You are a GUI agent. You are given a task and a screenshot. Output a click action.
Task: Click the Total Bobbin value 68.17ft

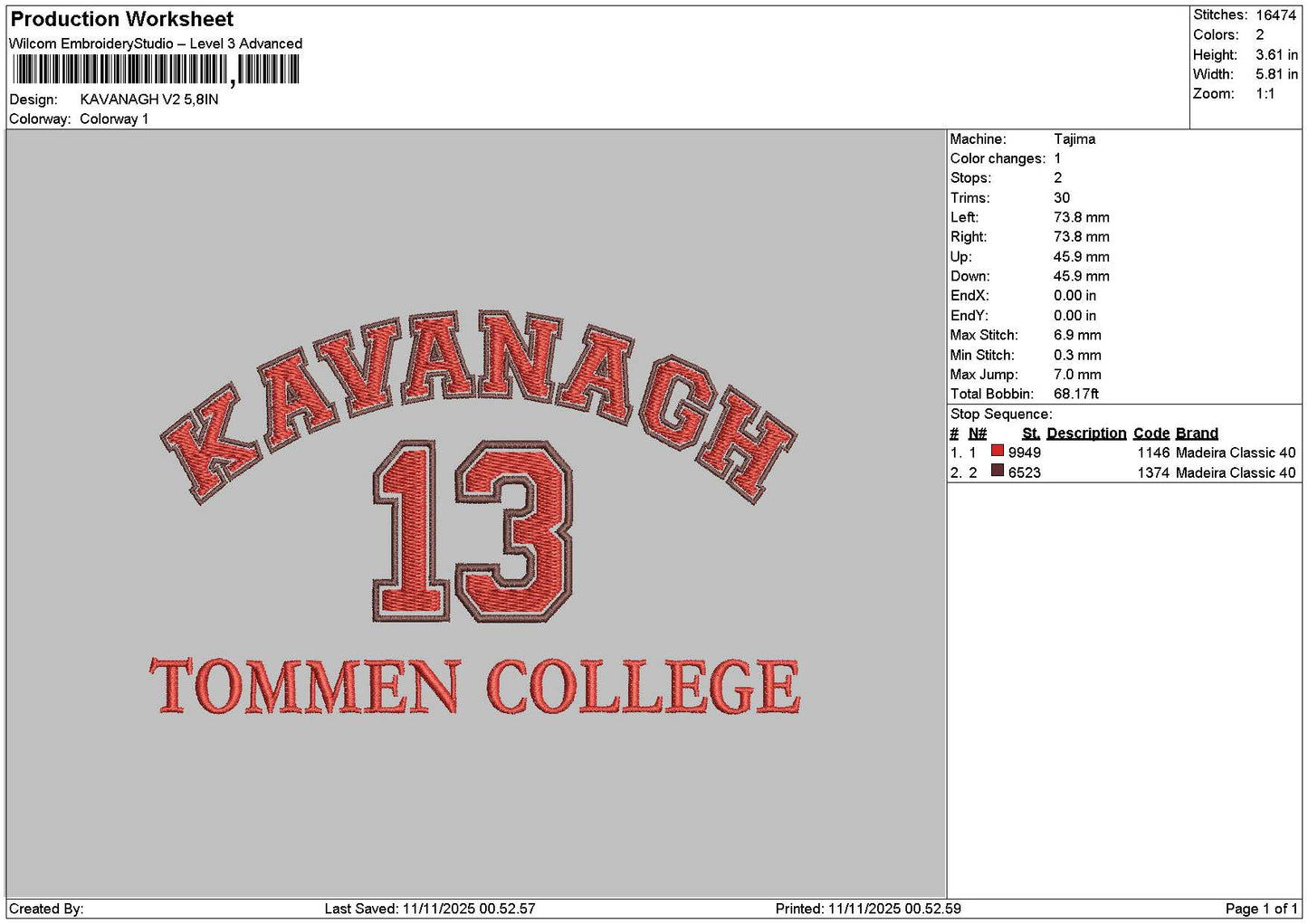coord(1076,394)
